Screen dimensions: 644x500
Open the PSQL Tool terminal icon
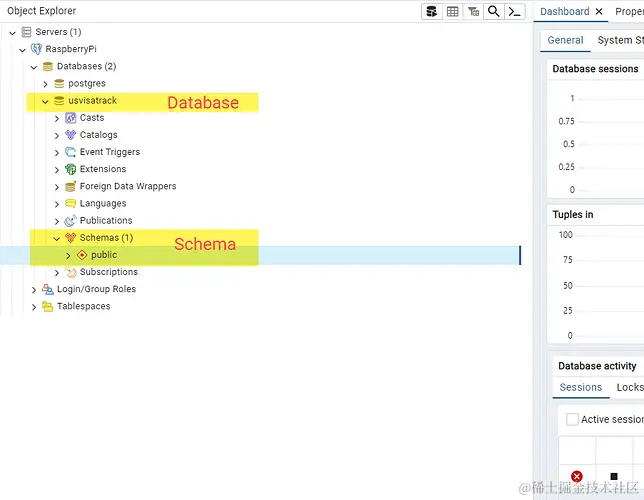tap(515, 12)
